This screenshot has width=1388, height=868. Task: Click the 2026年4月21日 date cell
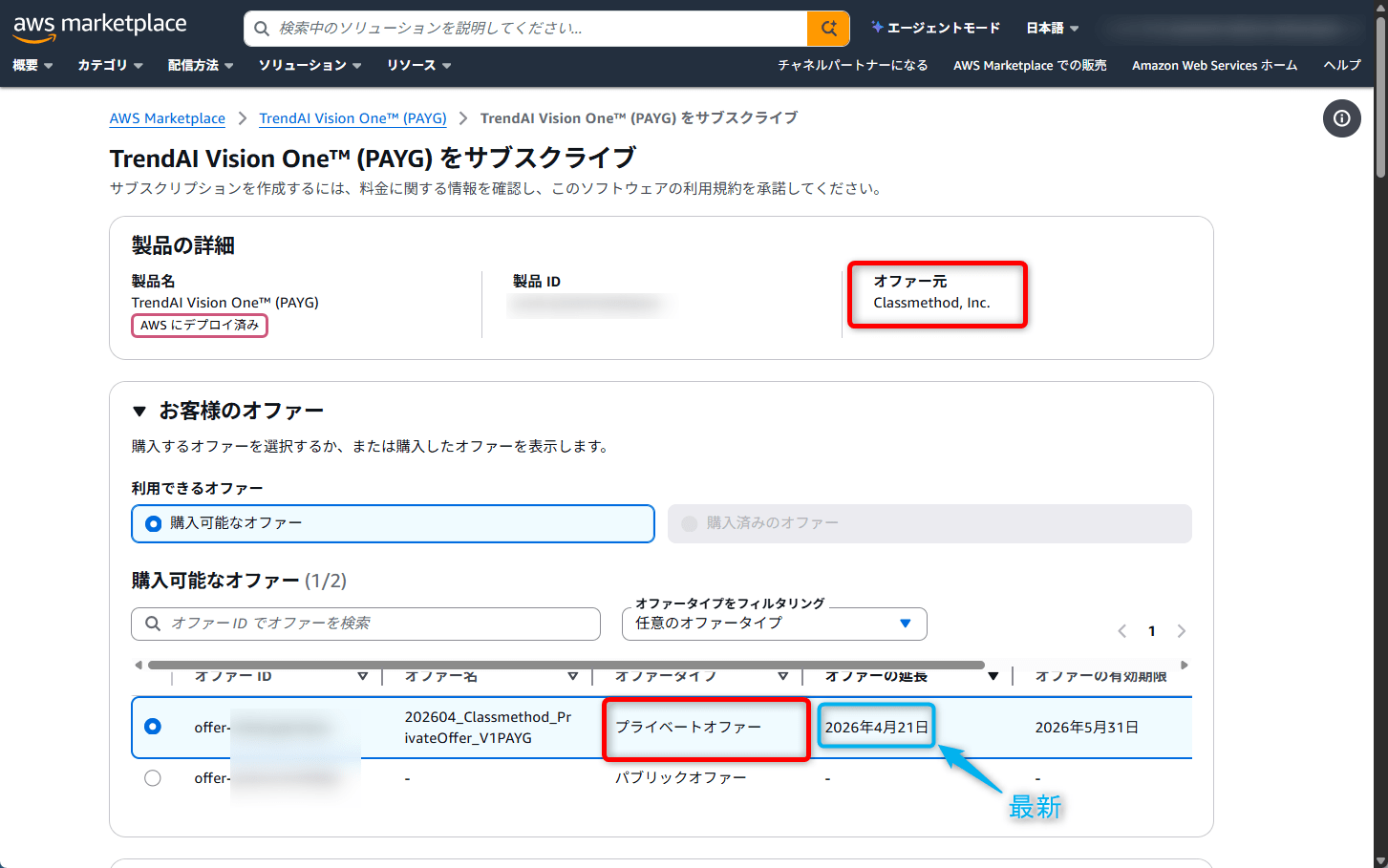click(877, 728)
